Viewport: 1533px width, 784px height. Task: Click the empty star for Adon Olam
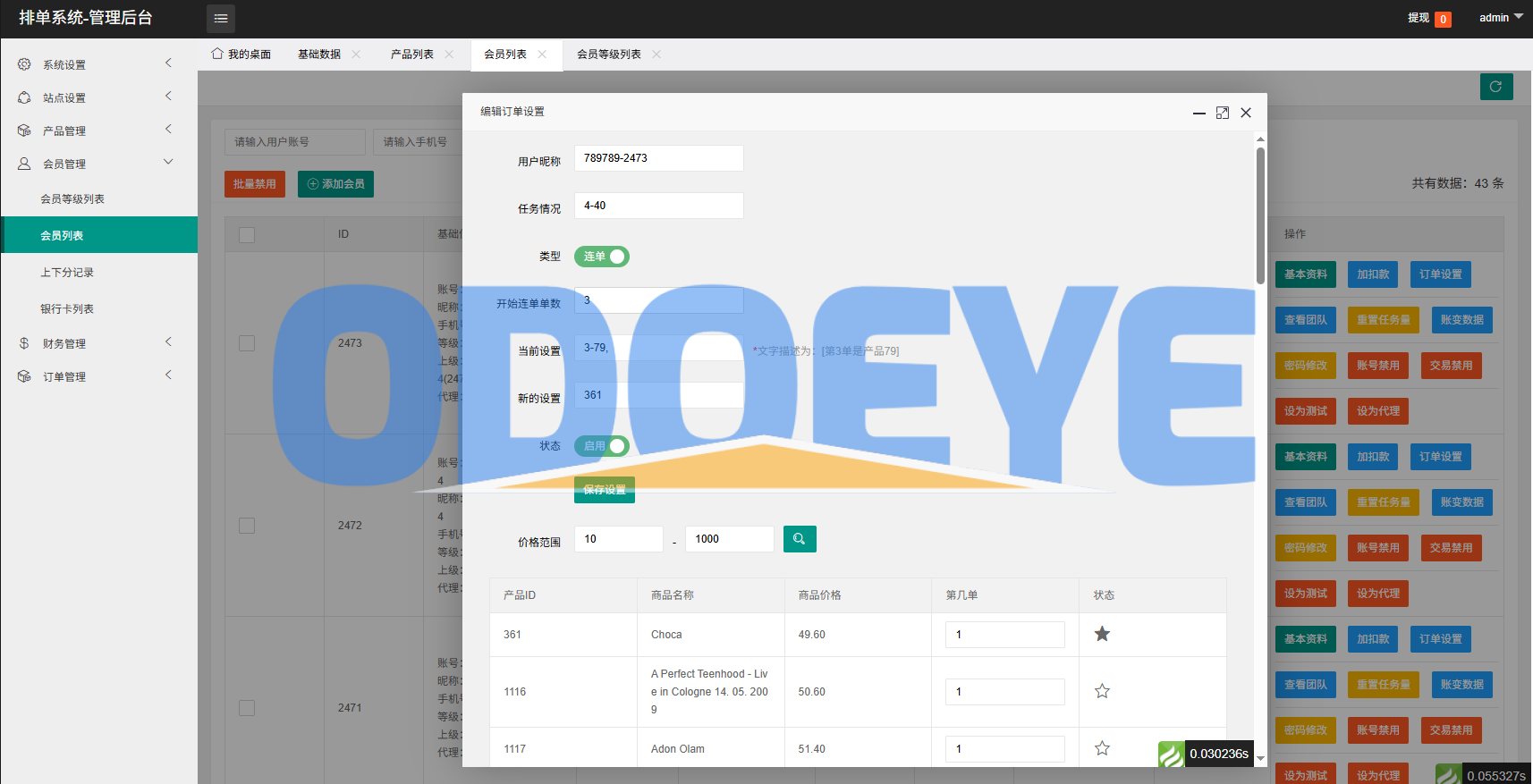(x=1102, y=748)
